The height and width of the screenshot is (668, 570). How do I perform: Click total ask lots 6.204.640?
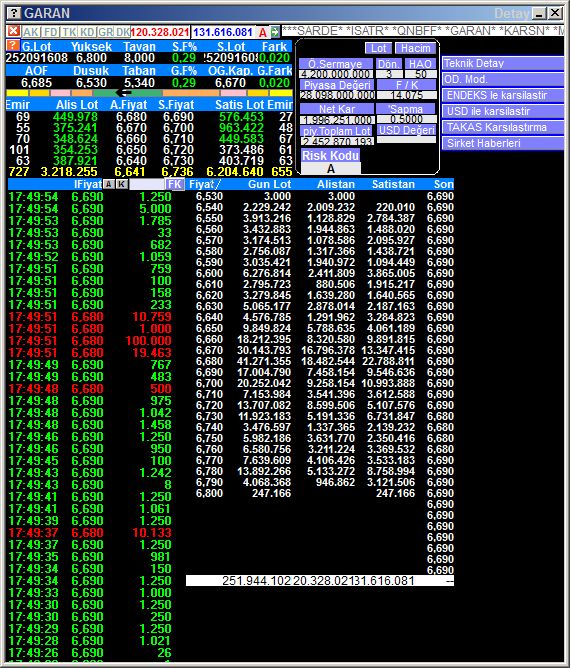[235, 172]
